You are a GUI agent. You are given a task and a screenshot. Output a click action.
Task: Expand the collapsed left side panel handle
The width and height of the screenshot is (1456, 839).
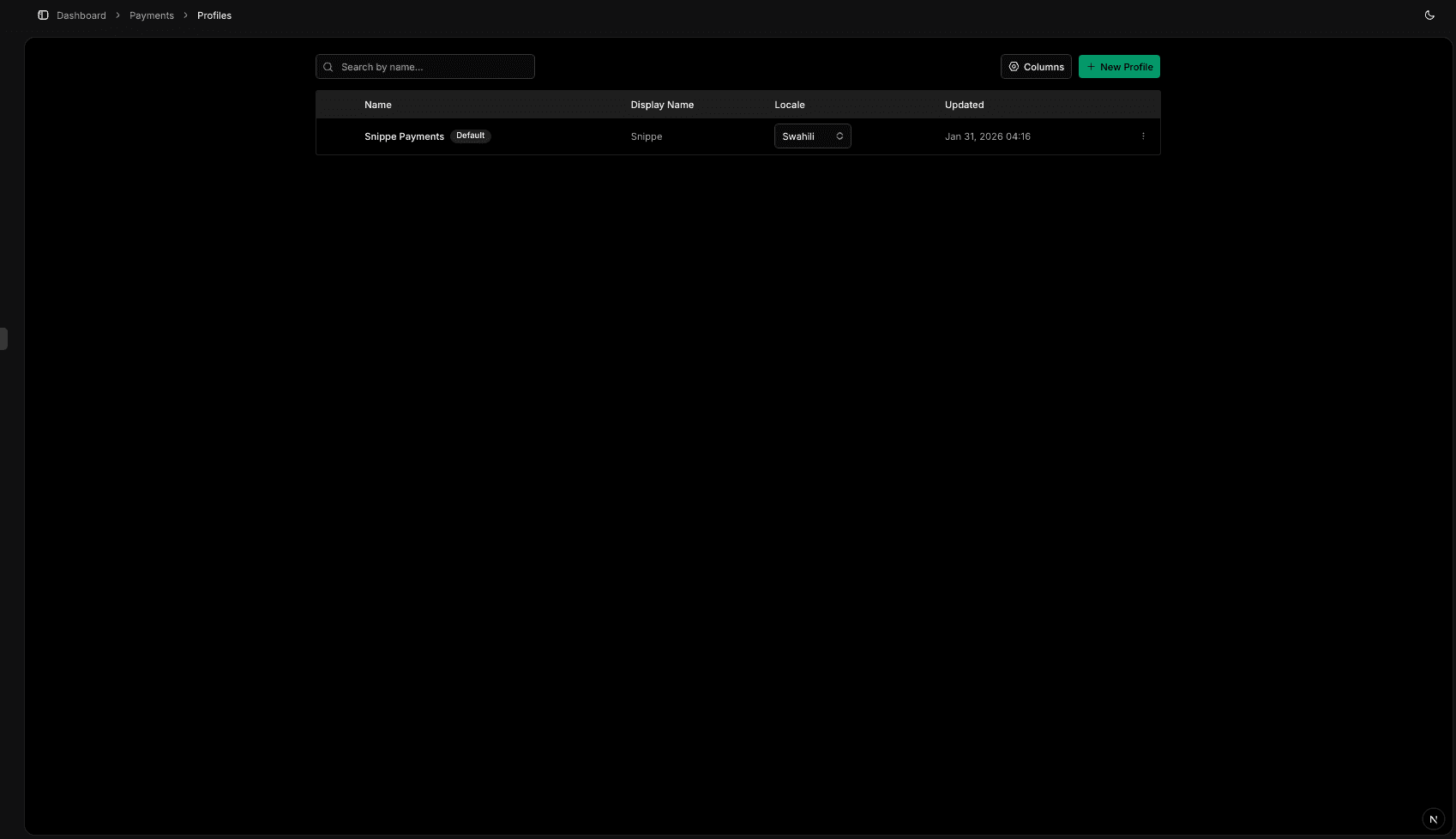click(3, 338)
